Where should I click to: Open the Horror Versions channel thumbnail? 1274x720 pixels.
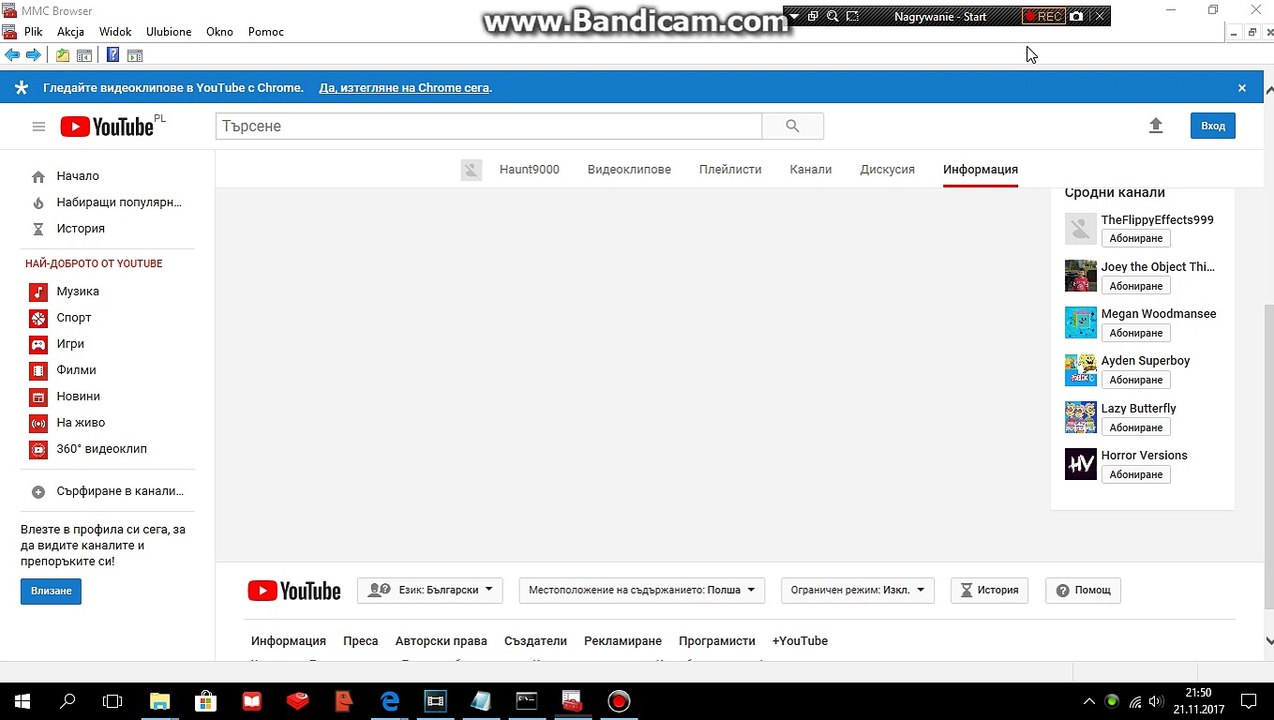(x=1081, y=464)
